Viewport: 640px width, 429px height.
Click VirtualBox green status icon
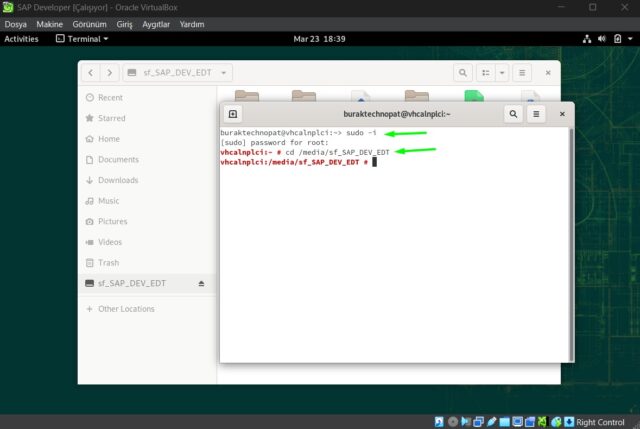(542, 422)
